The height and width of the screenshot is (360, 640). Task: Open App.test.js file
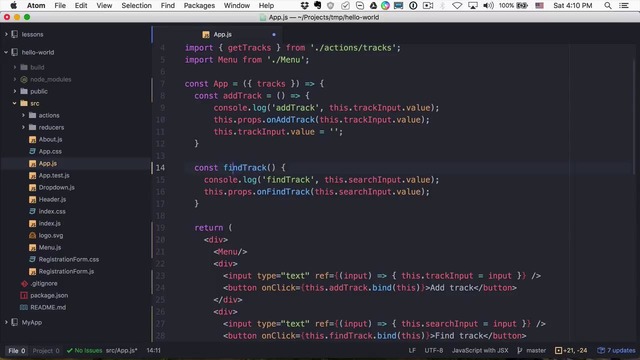(x=54, y=175)
